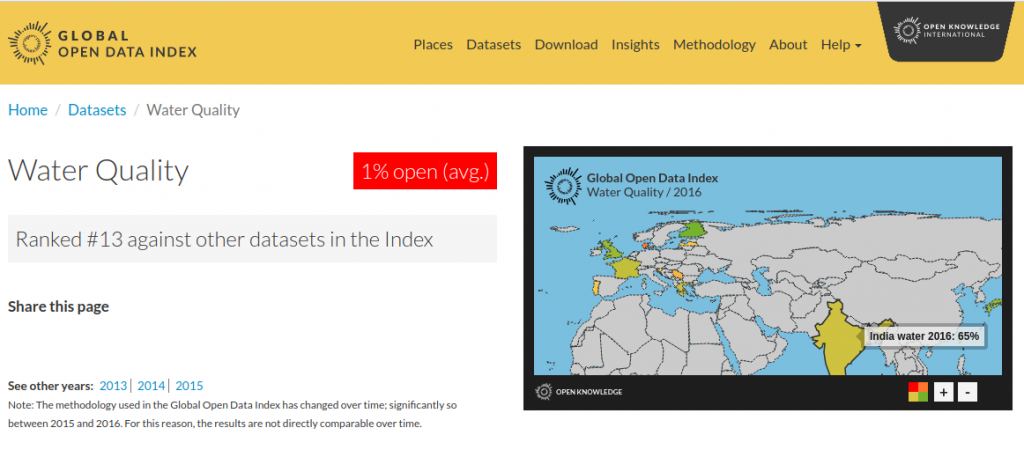The image size is (1024, 450).
Task: Click the See other years label
Action: point(50,385)
